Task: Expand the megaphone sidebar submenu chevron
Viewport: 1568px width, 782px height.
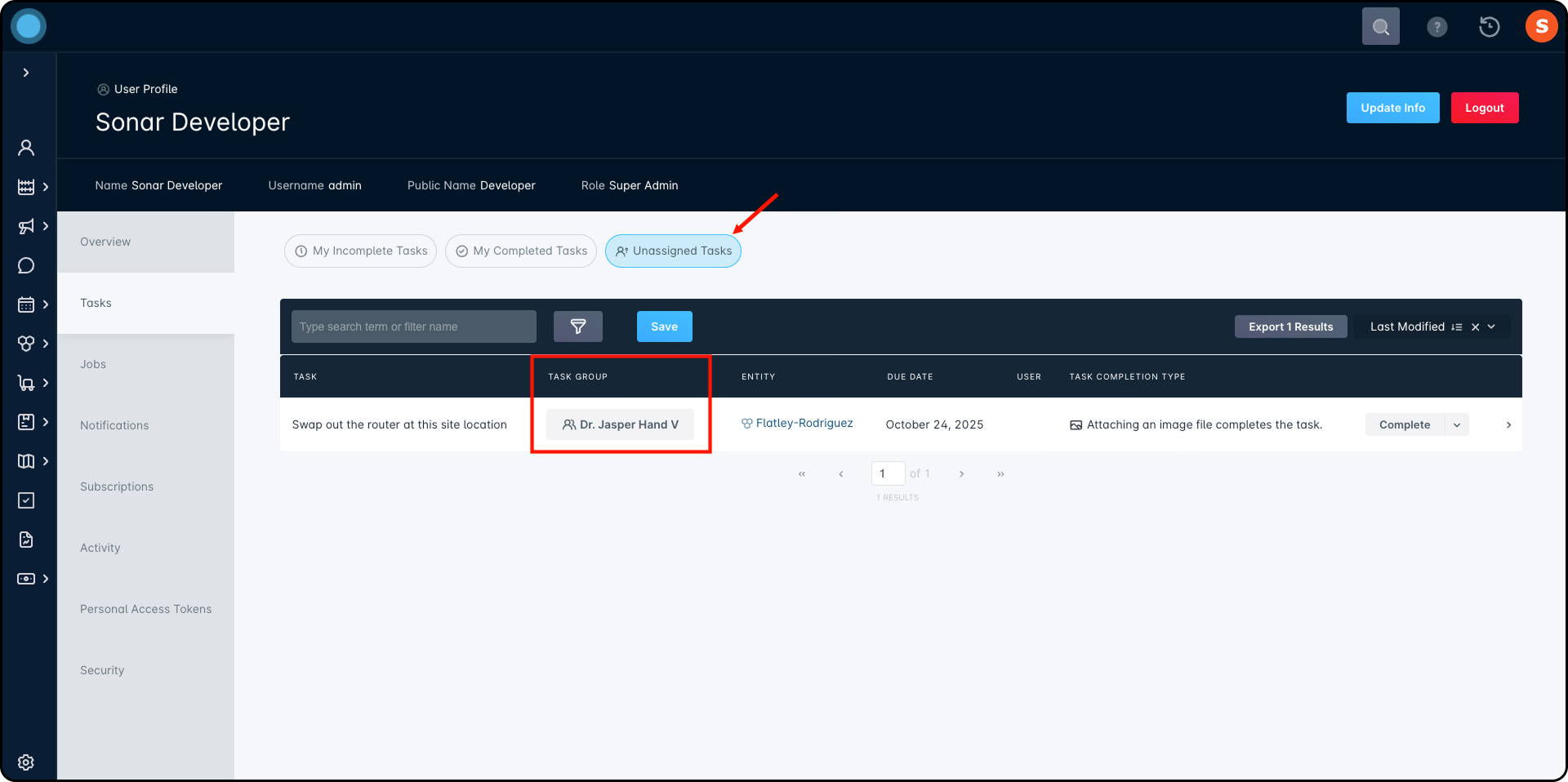Action: pos(46,226)
